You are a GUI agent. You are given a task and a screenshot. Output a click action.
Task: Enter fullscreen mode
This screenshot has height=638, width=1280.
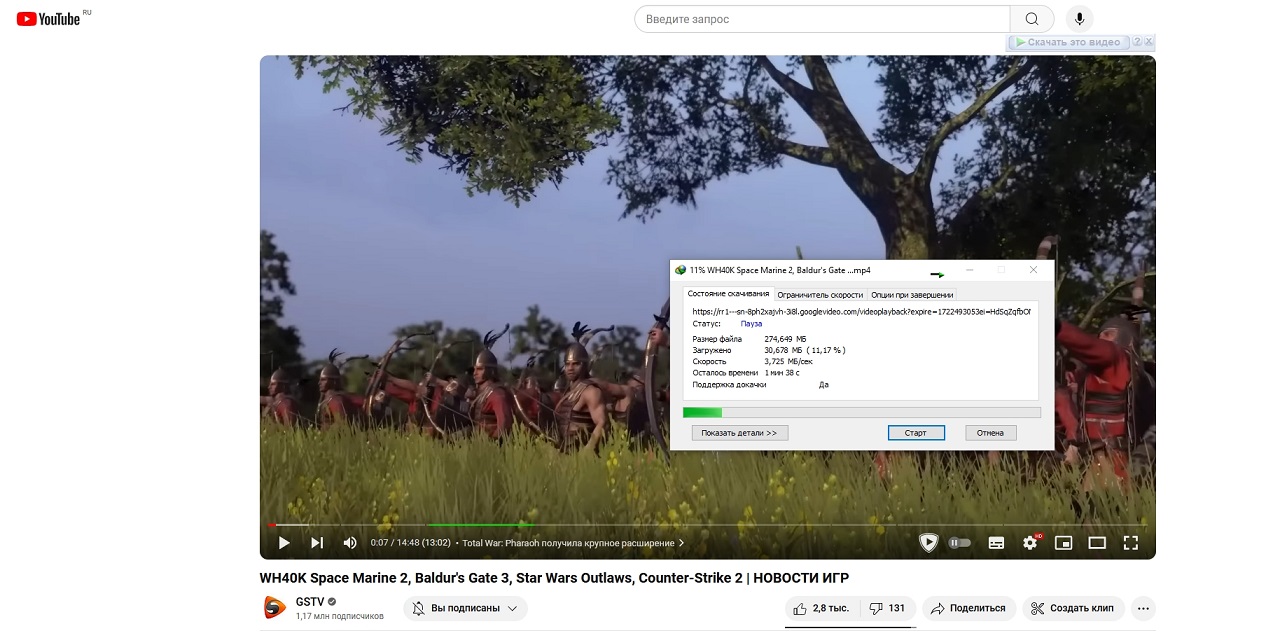(x=1131, y=543)
